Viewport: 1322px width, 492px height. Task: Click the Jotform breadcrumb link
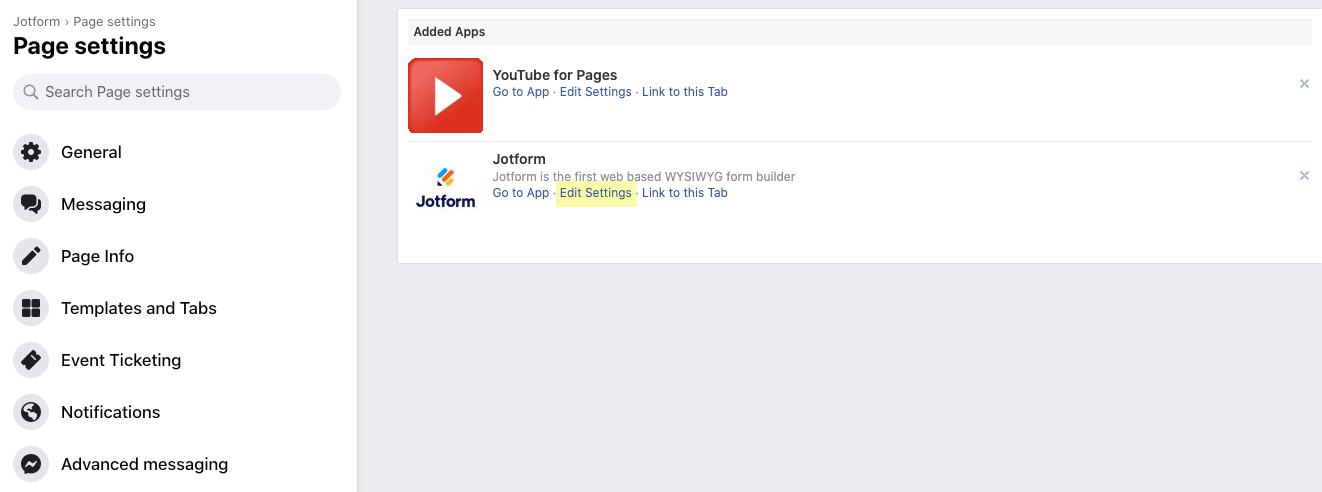pyautogui.click(x=36, y=21)
